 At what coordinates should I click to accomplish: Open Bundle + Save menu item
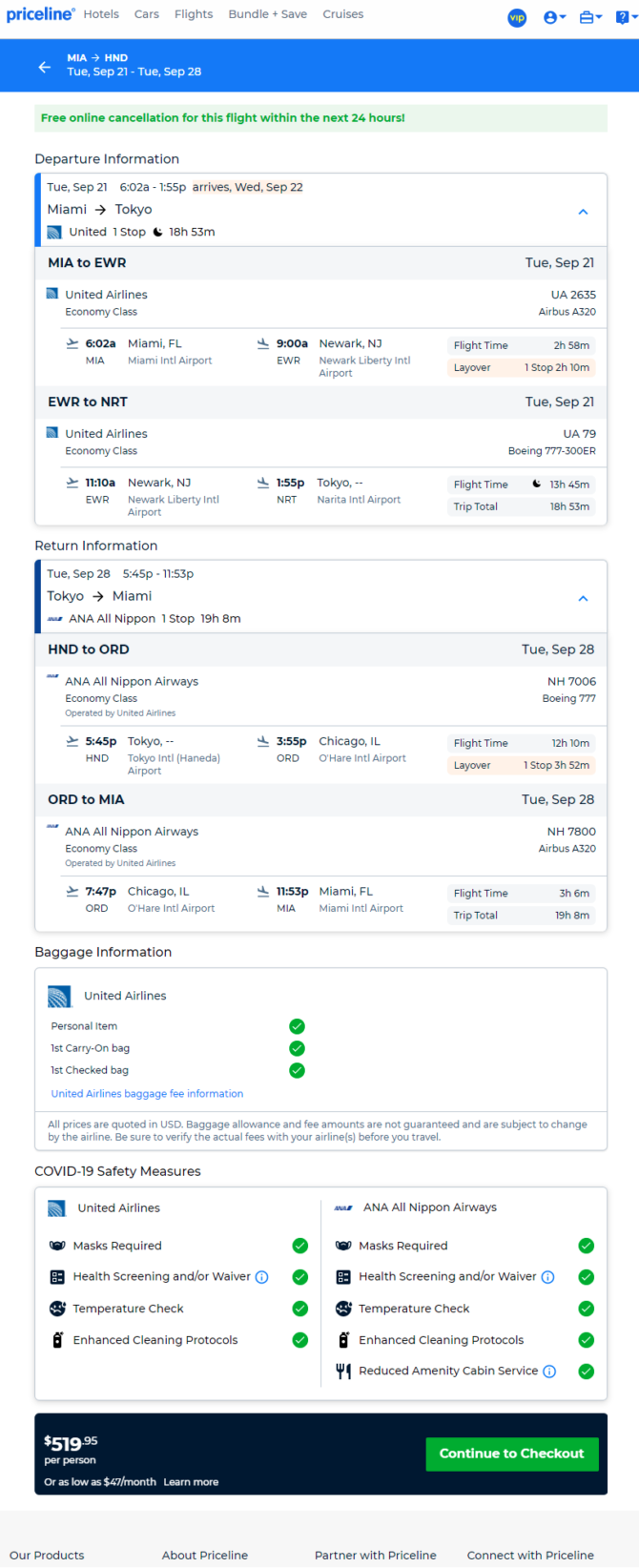click(x=268, y=14)
